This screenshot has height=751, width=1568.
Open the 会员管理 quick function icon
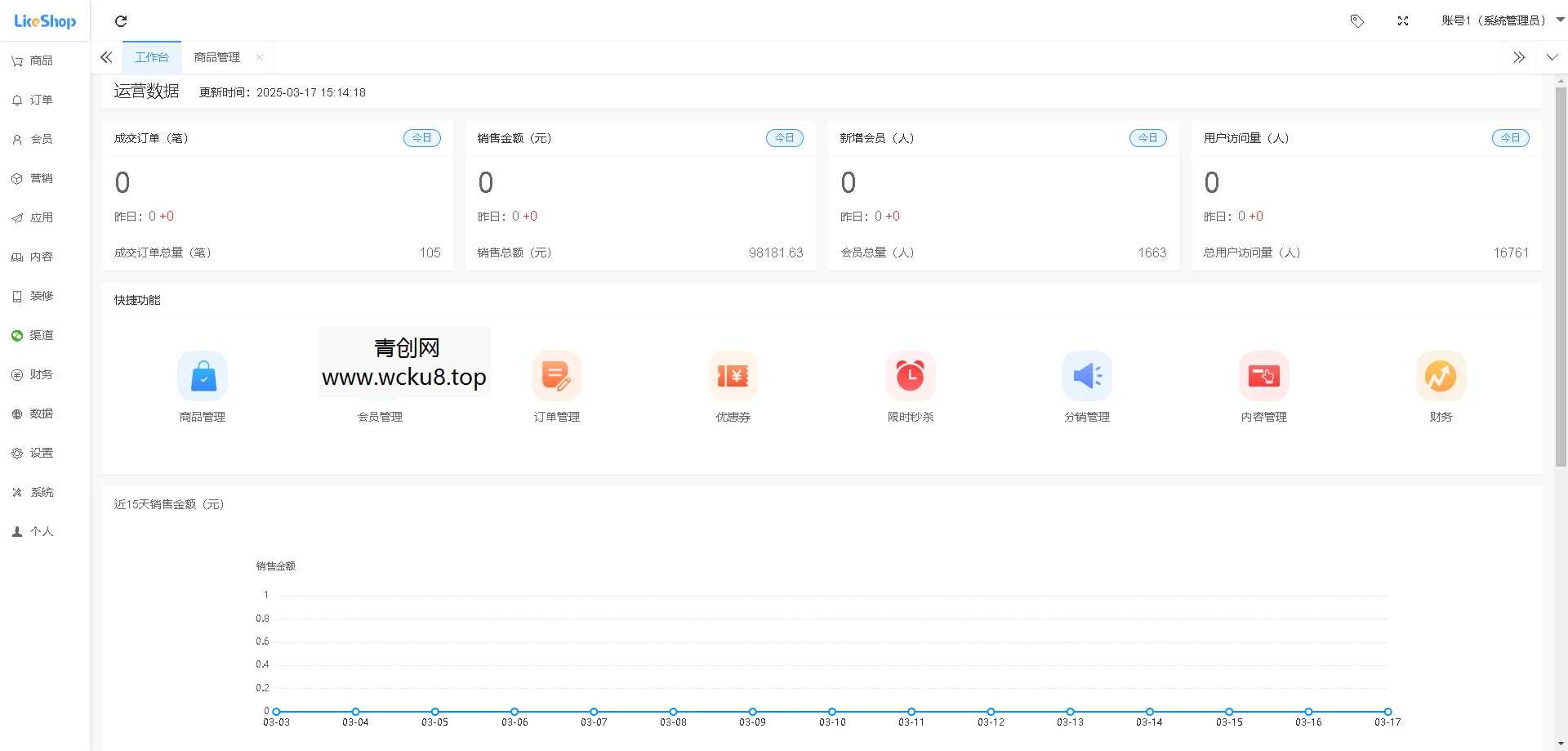[x=379, y=376]
